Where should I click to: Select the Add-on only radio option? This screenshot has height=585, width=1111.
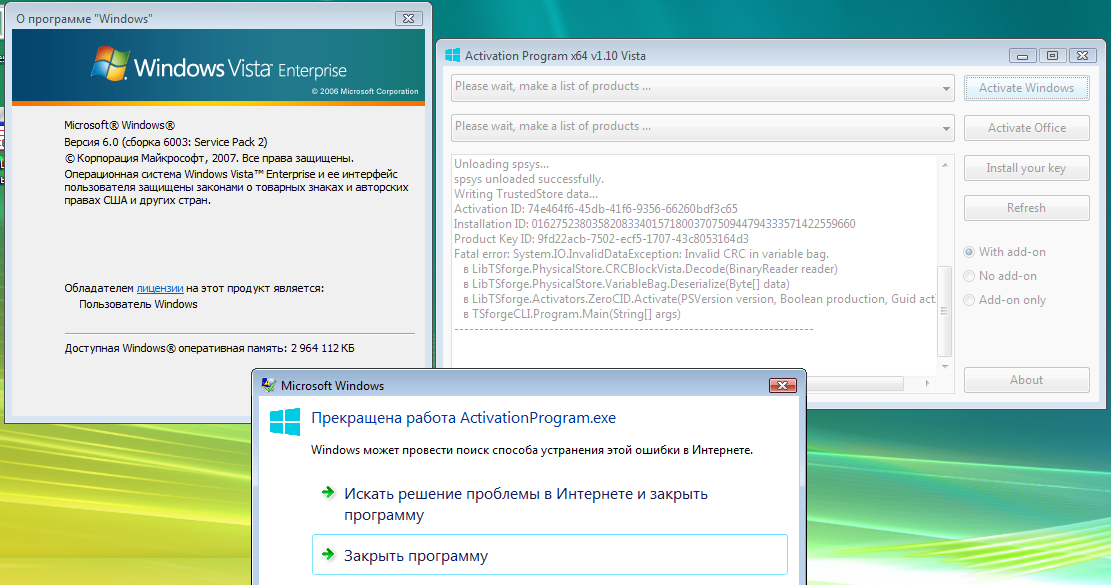(1005, 300)
